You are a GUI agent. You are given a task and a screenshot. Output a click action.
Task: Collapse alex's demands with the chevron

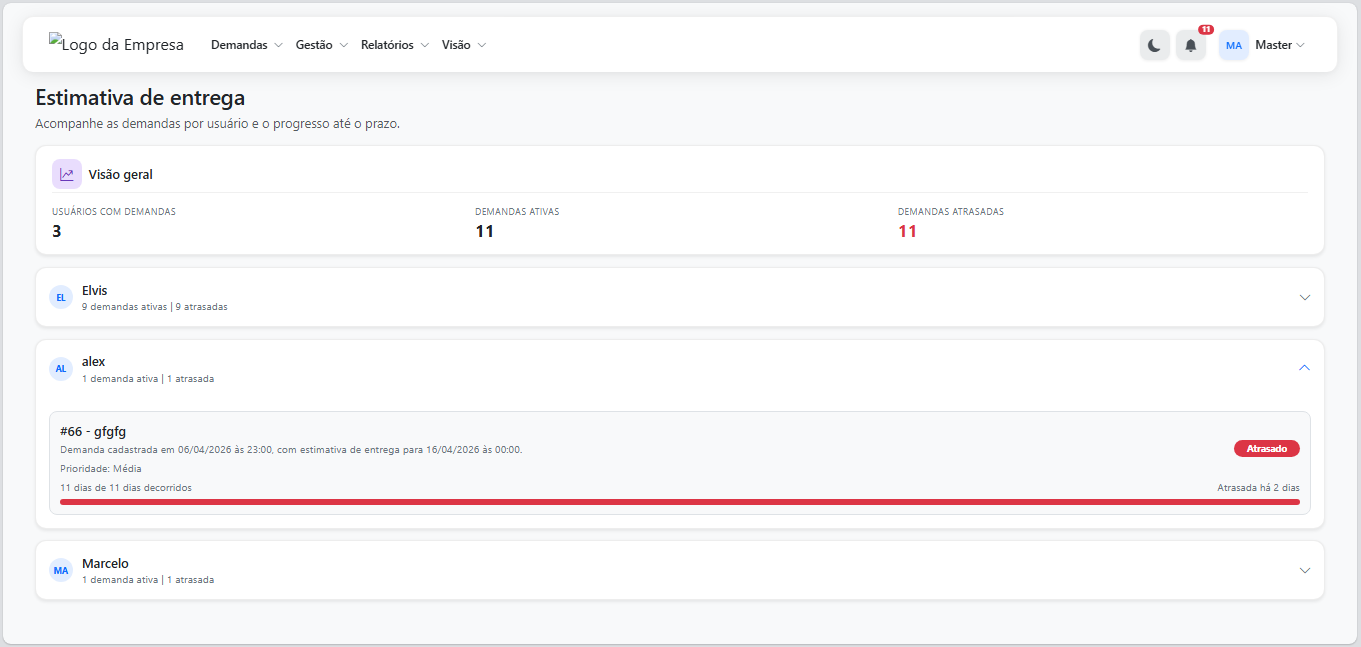pos(1304,368)
